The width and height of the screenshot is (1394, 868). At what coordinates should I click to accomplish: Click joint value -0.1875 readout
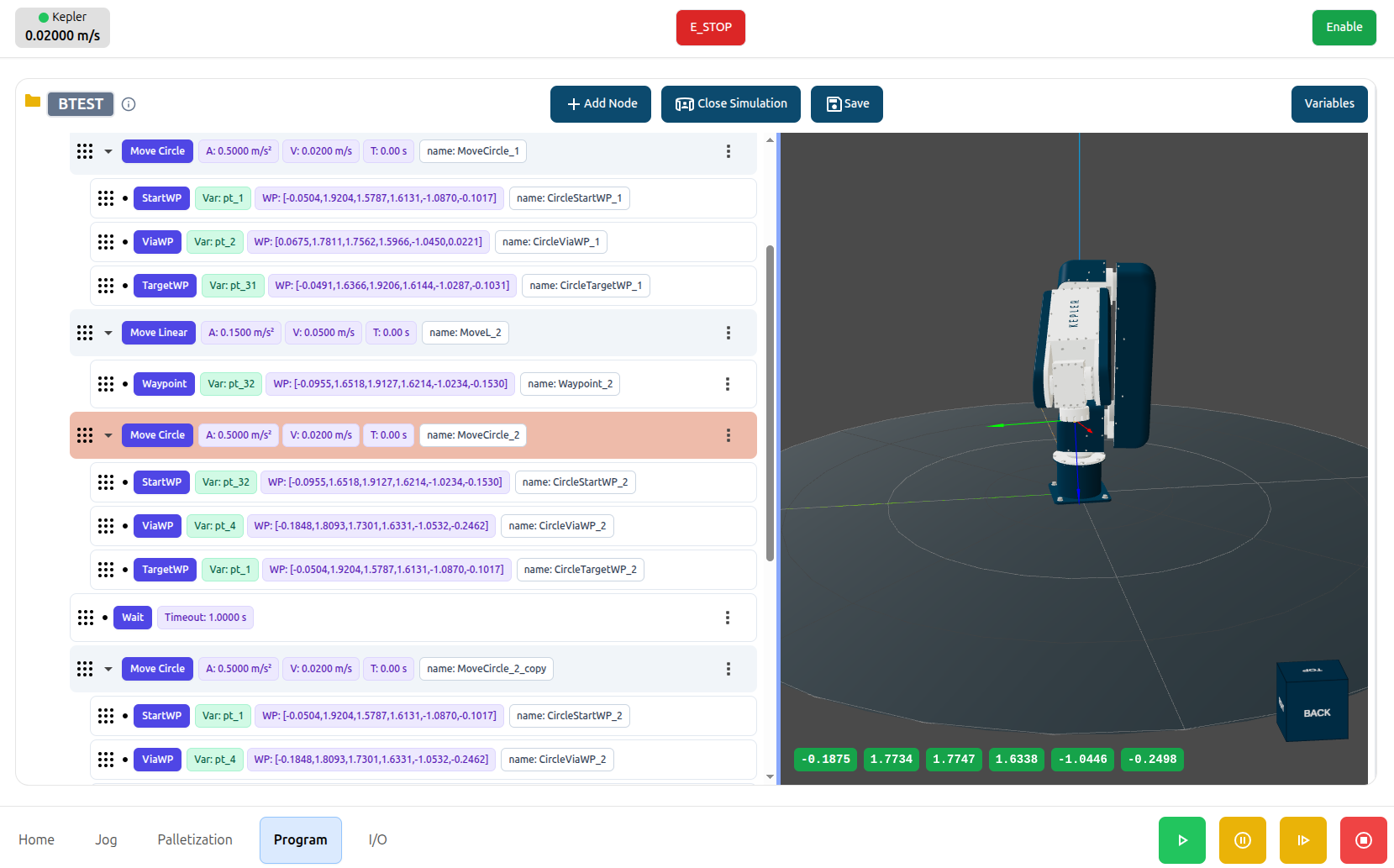[826, 760]
